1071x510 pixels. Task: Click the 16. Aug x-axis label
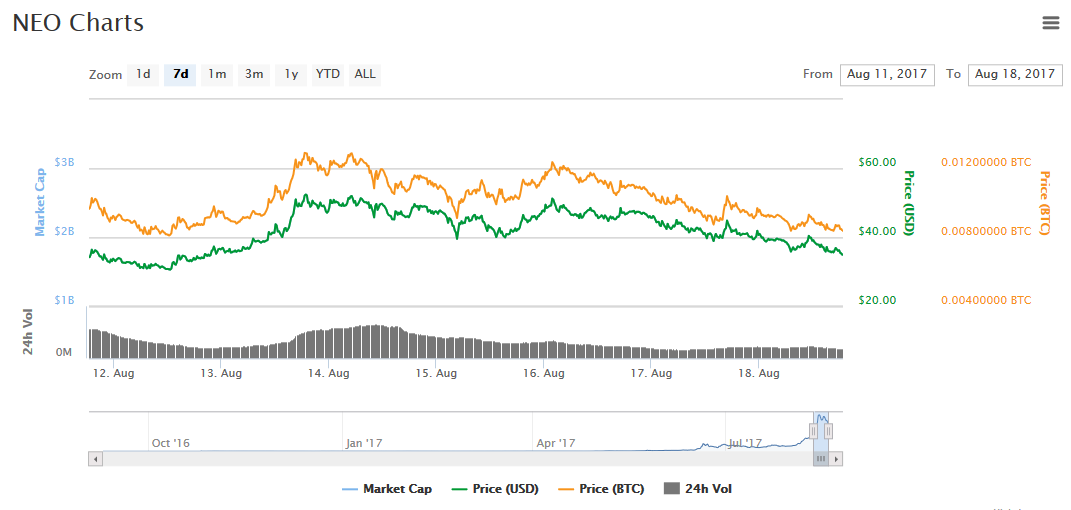[543, 373]
